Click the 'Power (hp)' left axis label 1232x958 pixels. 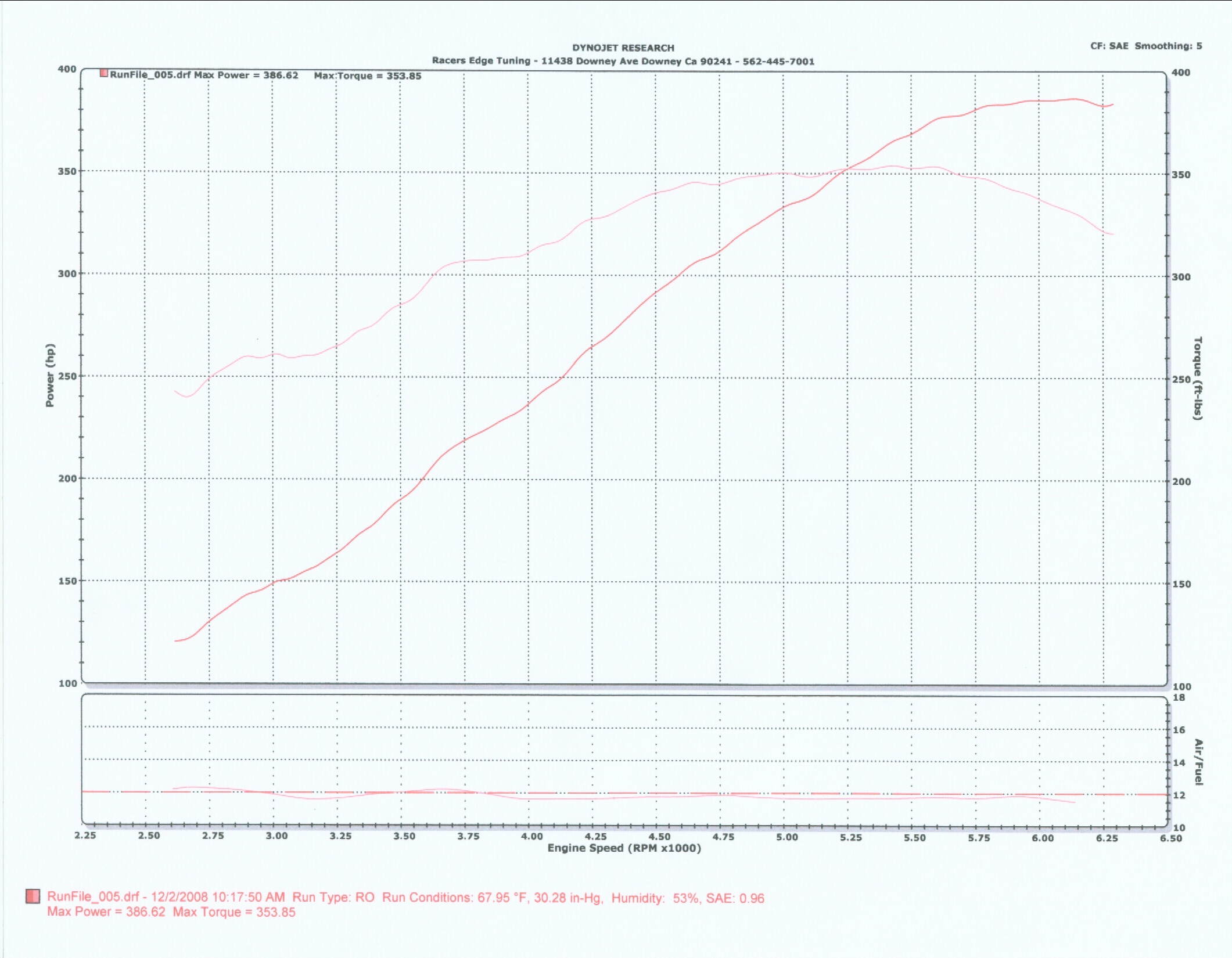[x=50, y=375]
